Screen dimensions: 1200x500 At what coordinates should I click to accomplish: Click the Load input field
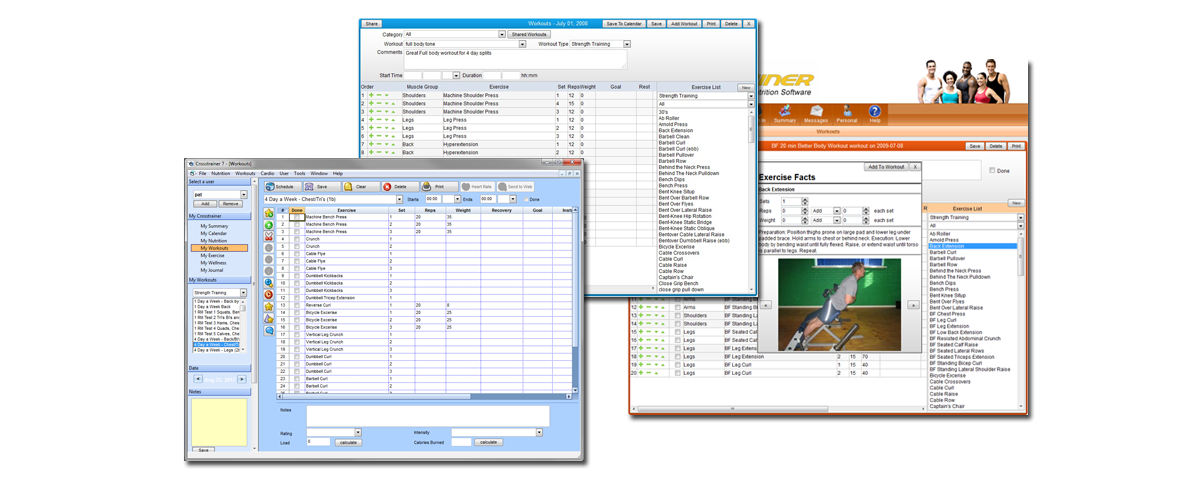tap(318, 441)
